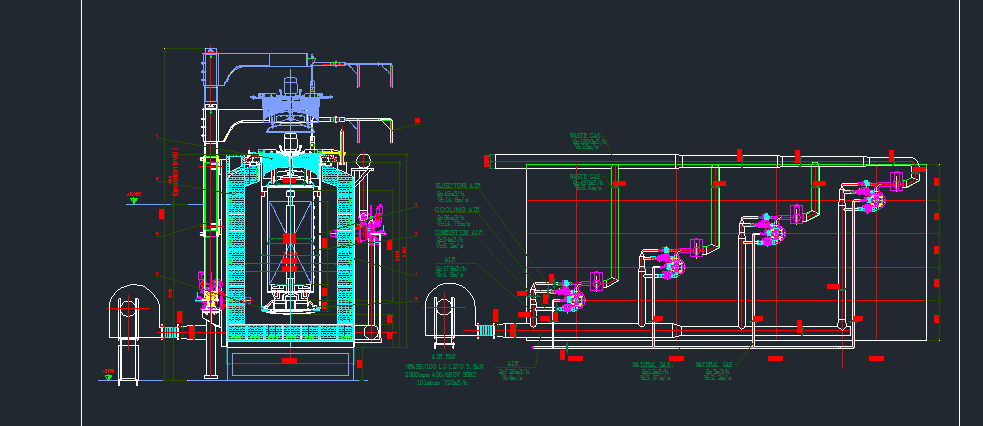Select the vertical operation level red text

175,172
